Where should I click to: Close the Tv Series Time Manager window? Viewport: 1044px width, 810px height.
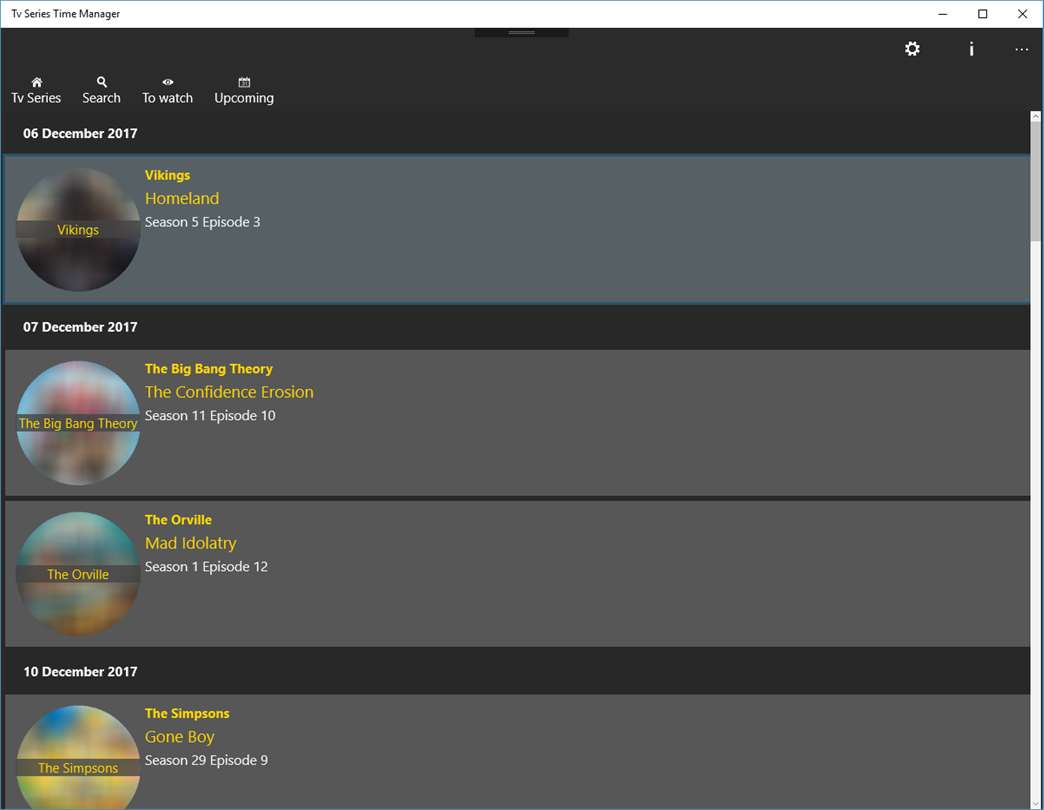click(1022, 14)
